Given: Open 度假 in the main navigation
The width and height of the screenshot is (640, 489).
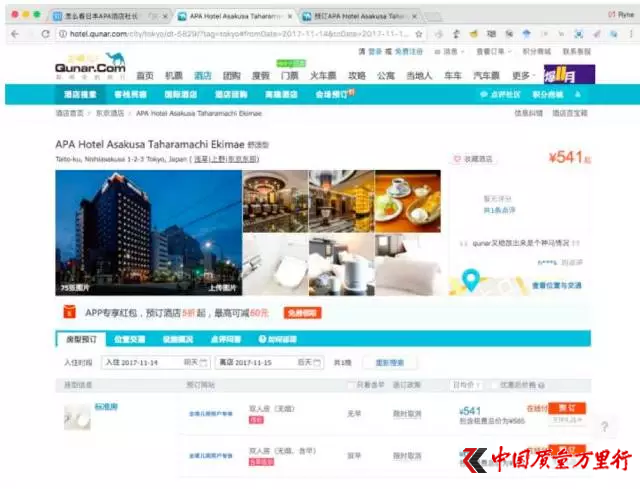Looking at the screenshot, I should [260, 76].
